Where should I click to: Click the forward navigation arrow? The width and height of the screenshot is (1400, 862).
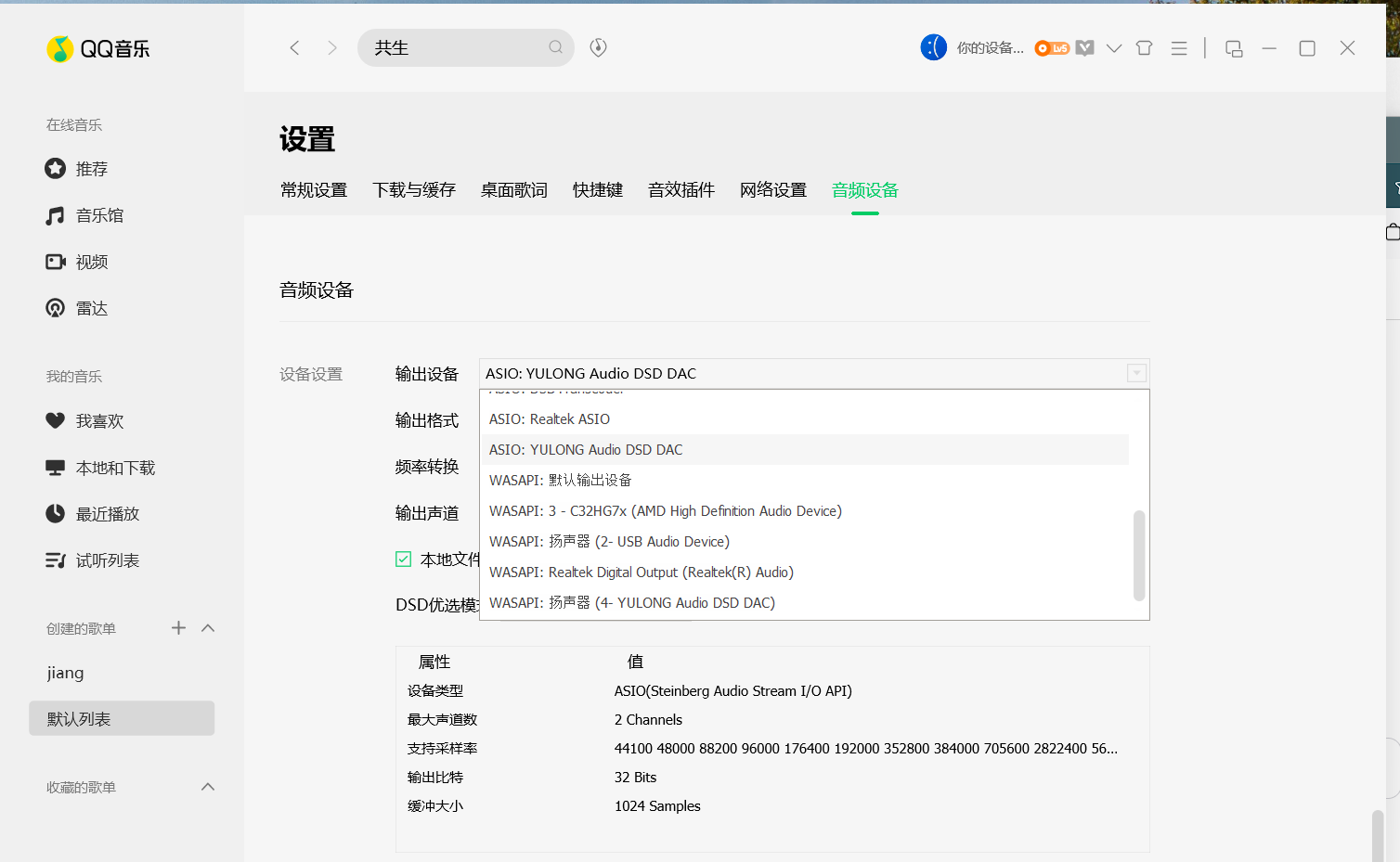[332, 48]
